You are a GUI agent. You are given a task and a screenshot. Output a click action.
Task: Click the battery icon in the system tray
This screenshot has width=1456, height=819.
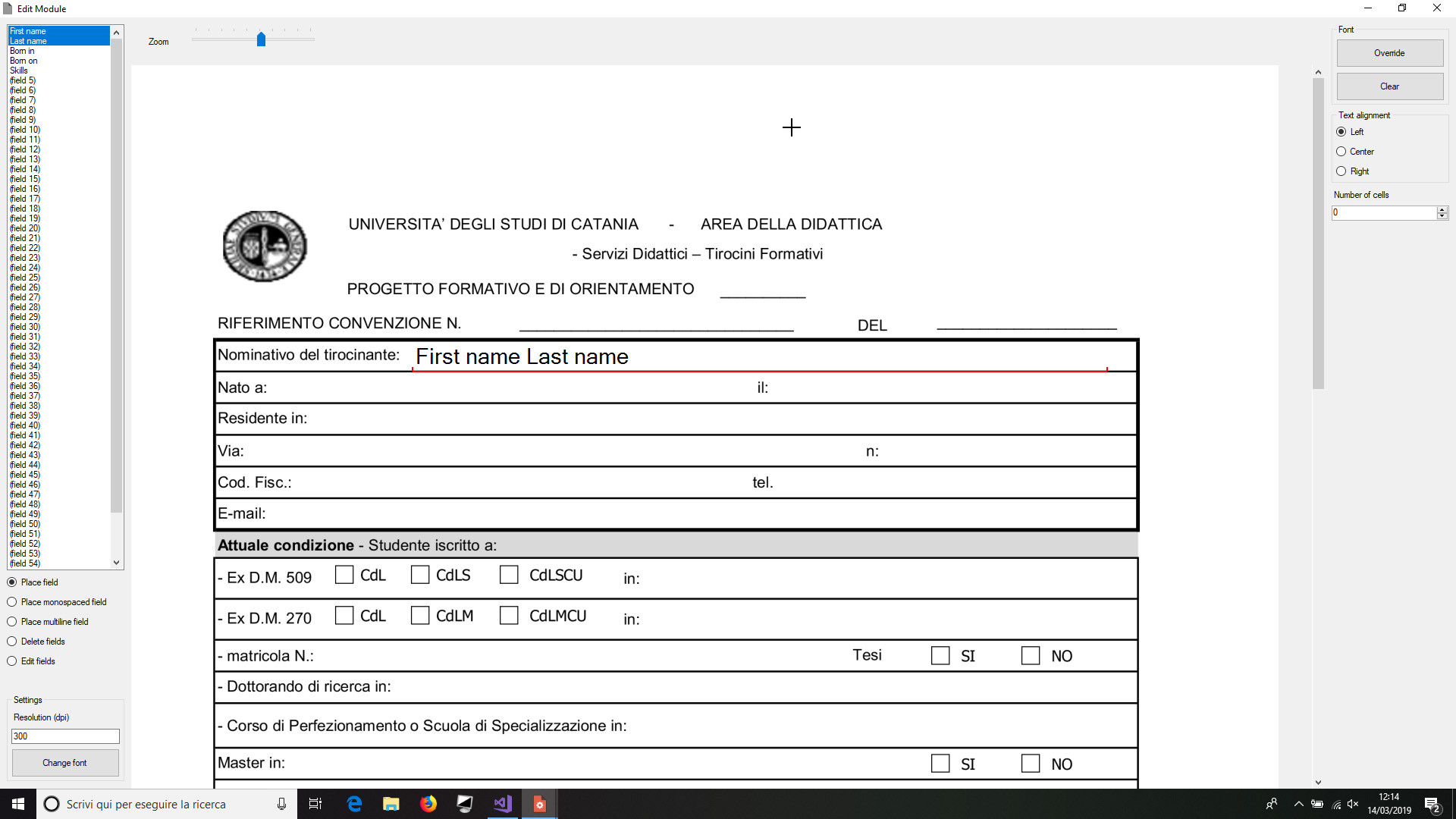[x=1318, y=804]
